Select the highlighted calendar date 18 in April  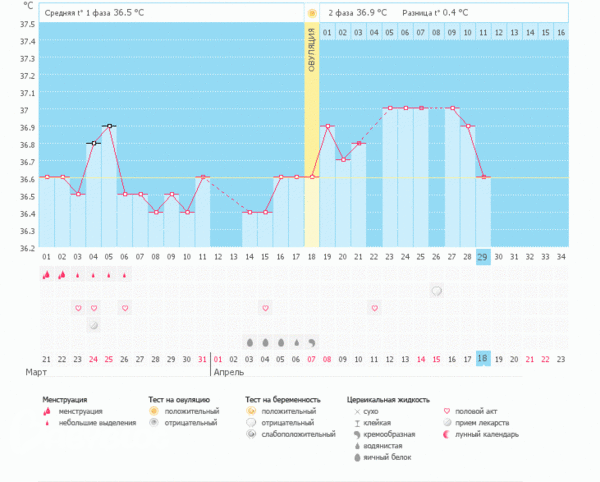tap(483, 358)
